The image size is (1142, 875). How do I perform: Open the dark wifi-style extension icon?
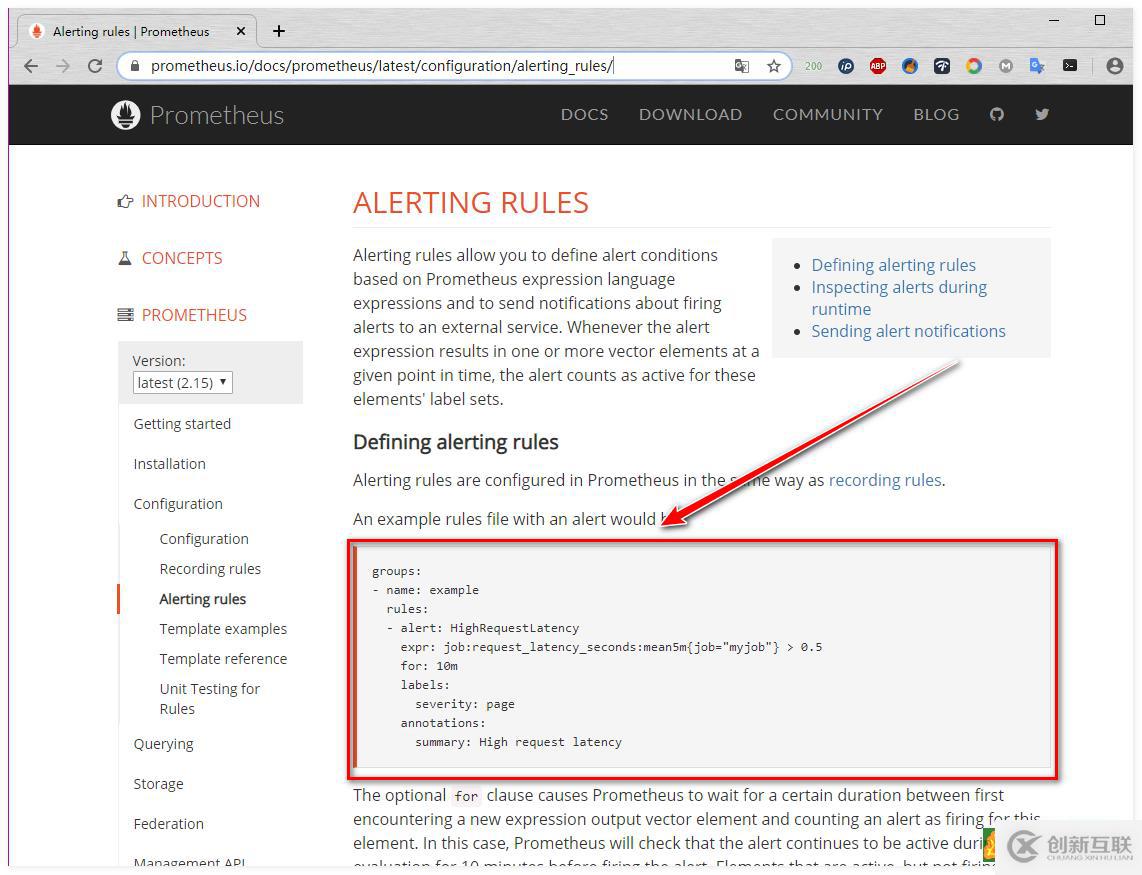pyautogui.click(x=942, y=66)
